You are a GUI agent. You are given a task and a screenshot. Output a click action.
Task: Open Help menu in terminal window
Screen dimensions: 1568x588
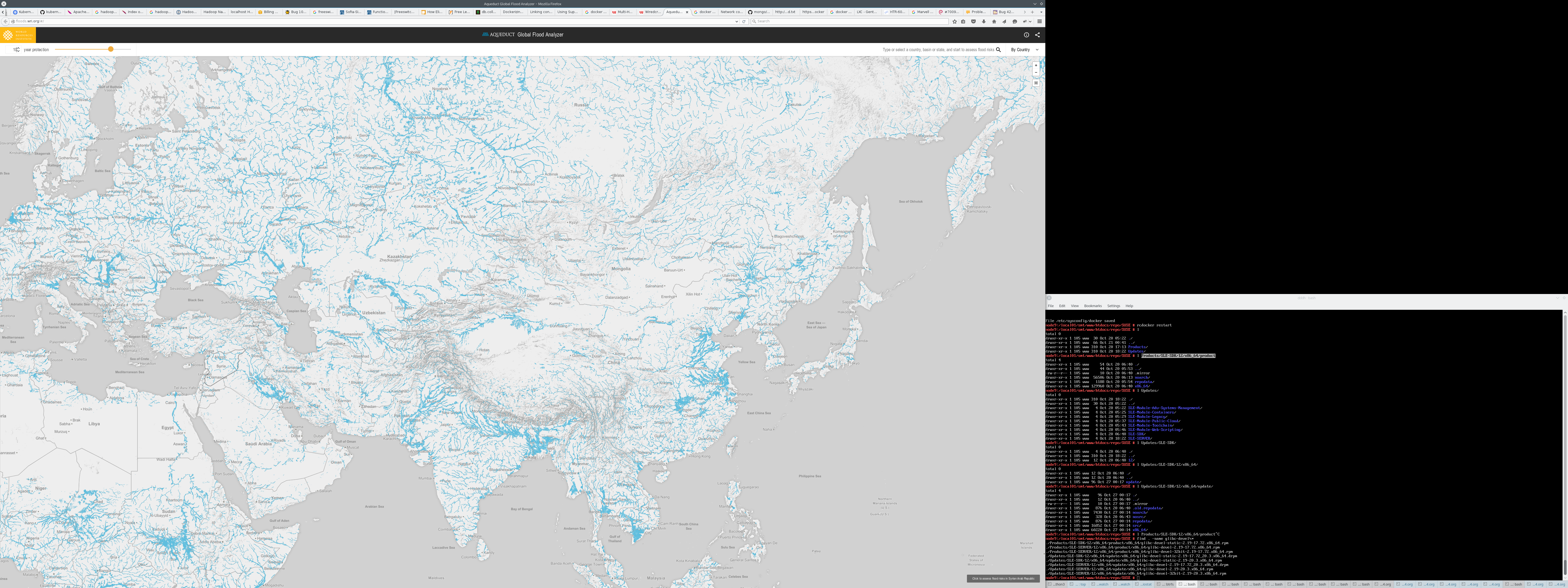[x=1129, y=306]
